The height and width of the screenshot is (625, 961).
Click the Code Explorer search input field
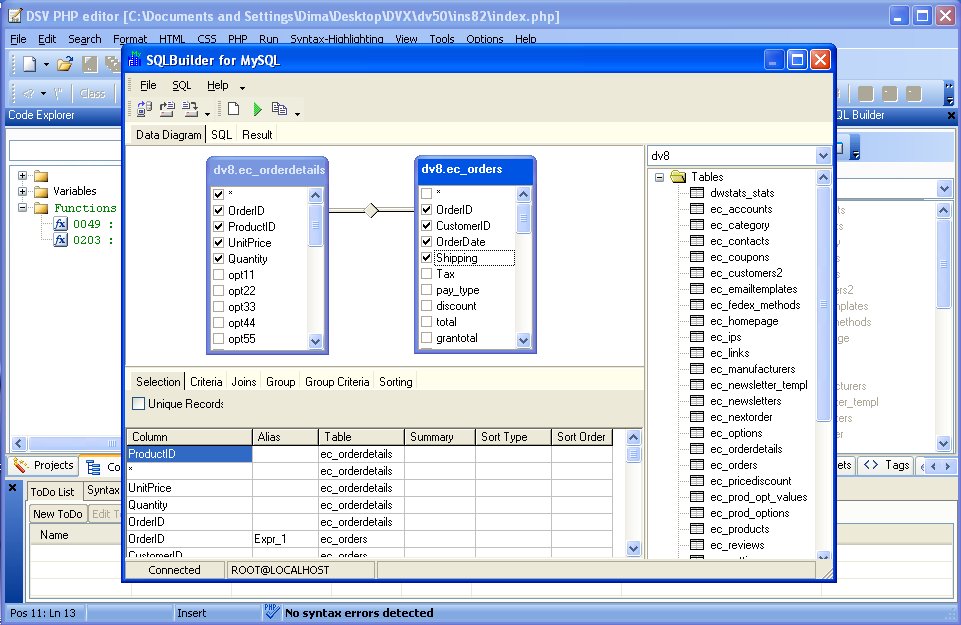(66, 150)
